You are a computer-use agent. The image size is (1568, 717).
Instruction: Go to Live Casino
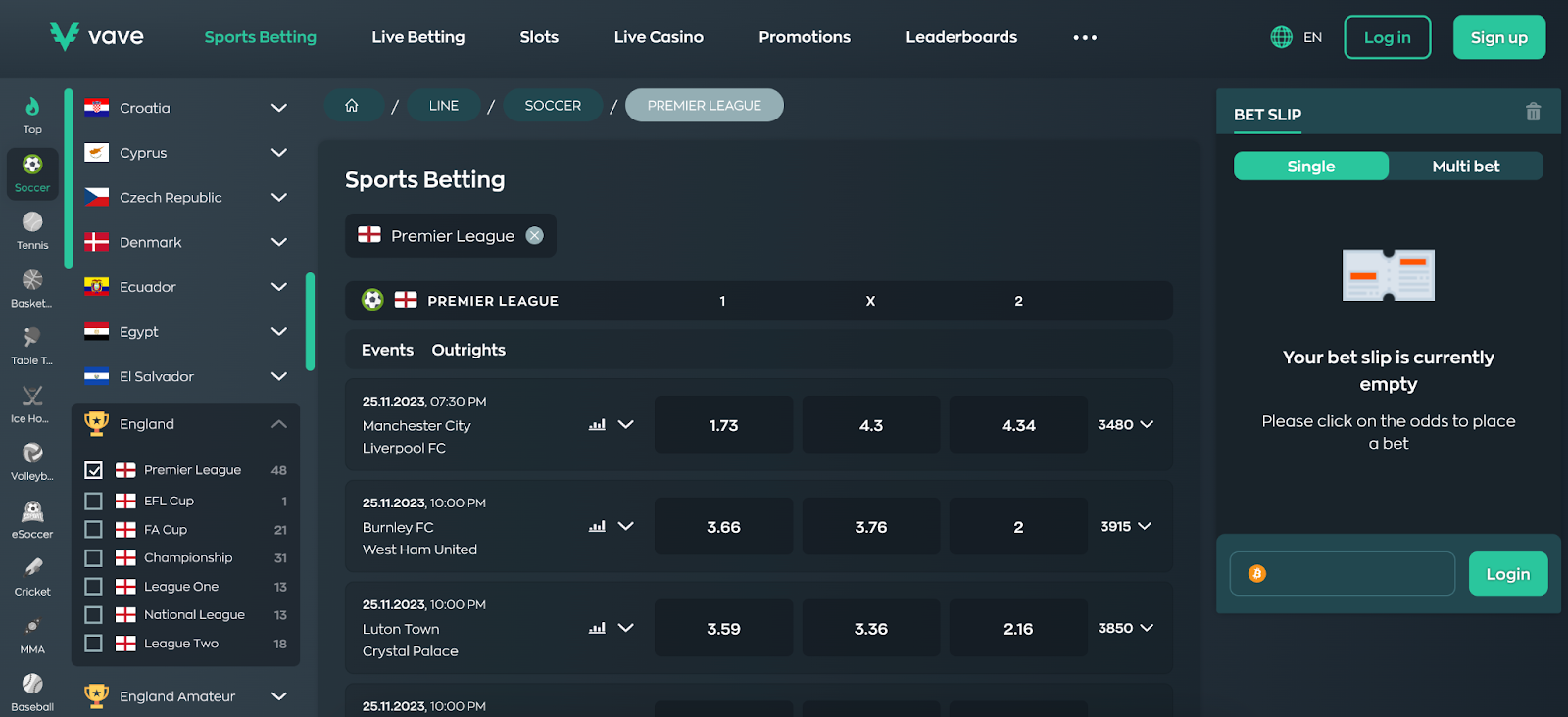pyautogui.click(x=659, y=37)
